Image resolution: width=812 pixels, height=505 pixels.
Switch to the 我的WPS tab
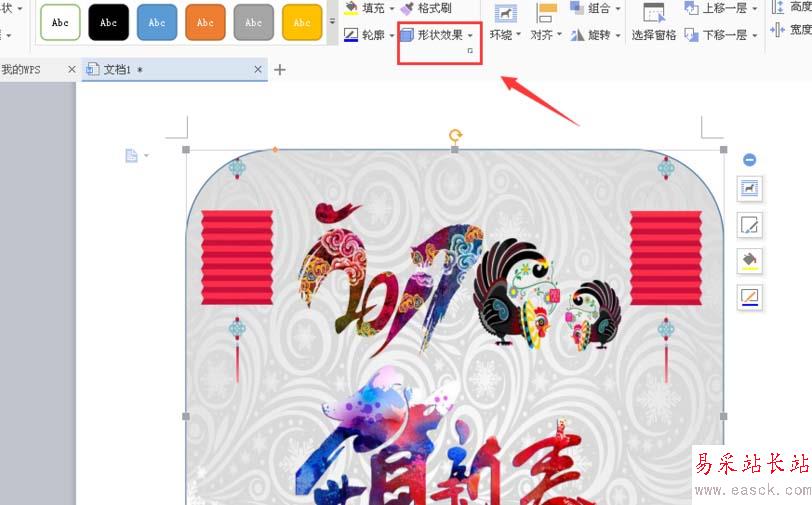pos(21,69)
